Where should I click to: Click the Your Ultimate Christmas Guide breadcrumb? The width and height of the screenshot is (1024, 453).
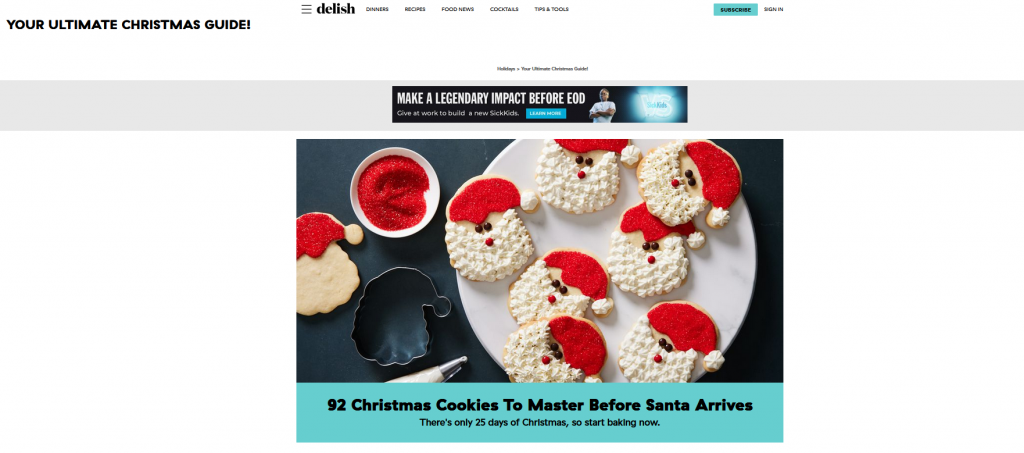pos(554,69)
